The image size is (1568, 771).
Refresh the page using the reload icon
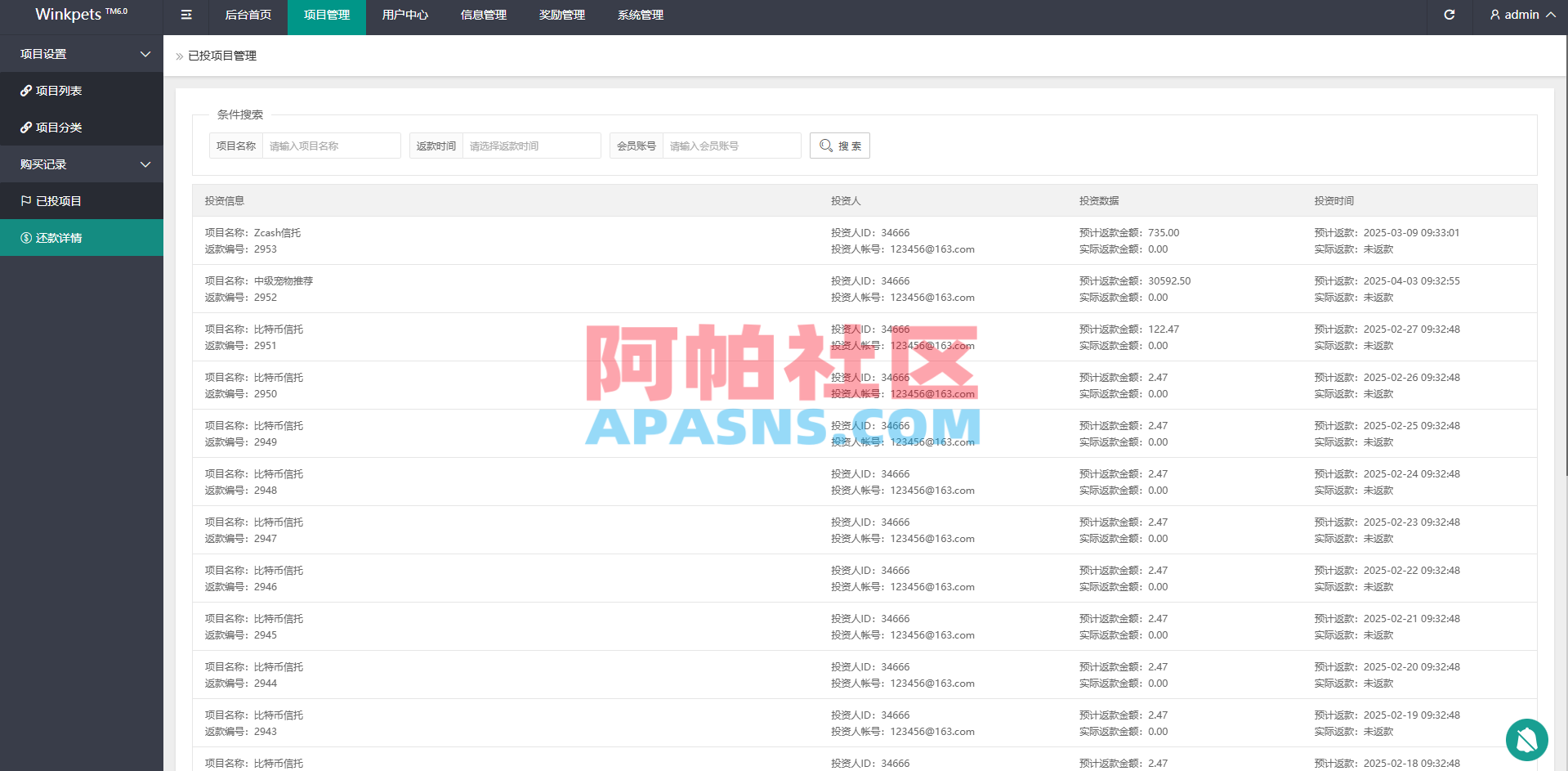click(x=1449, y=15)
